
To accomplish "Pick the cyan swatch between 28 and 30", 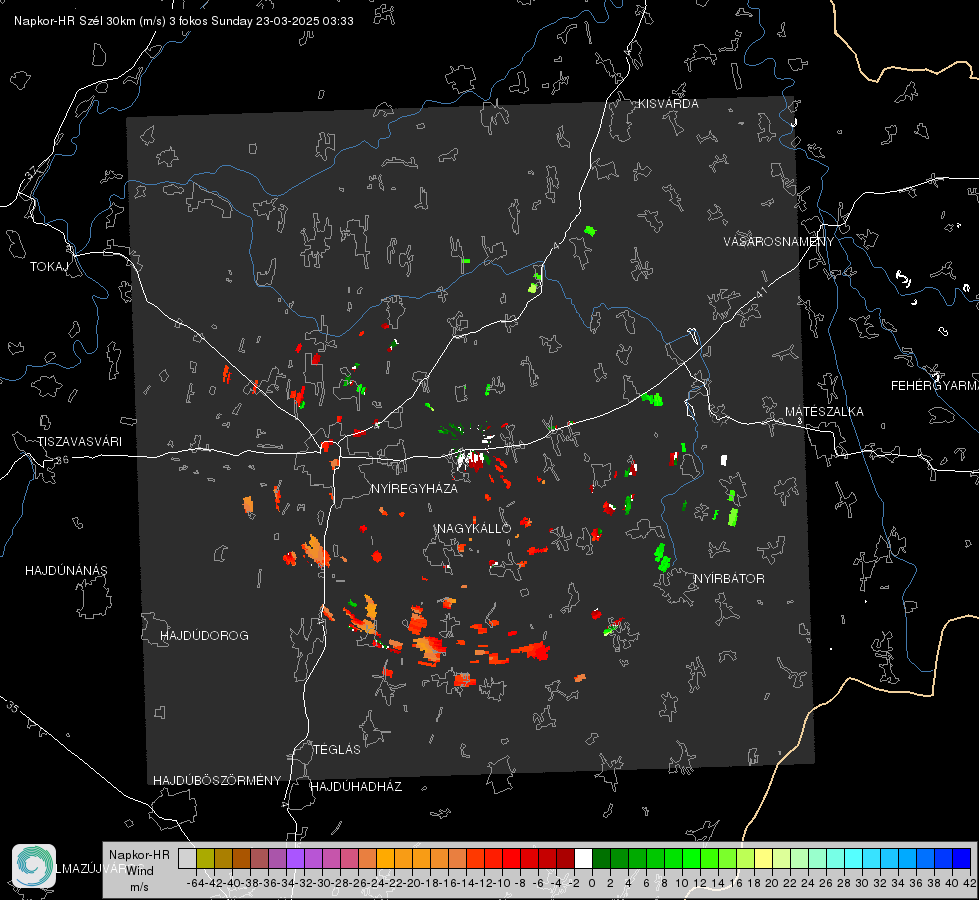I will pyautogui.click(x=854, y=858).
